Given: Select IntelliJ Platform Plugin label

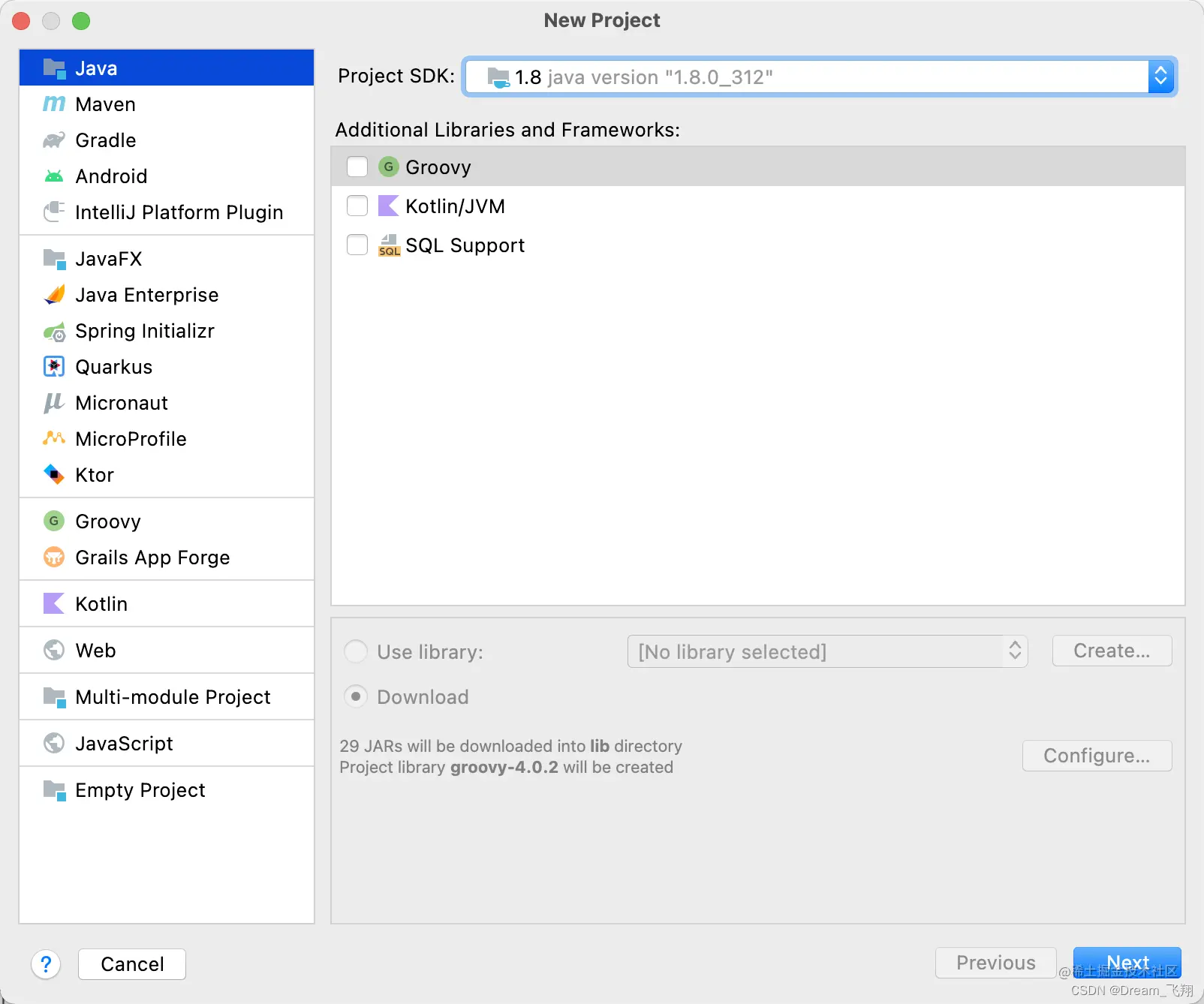Looking at the screenshot, I should (x=179, y=212).
